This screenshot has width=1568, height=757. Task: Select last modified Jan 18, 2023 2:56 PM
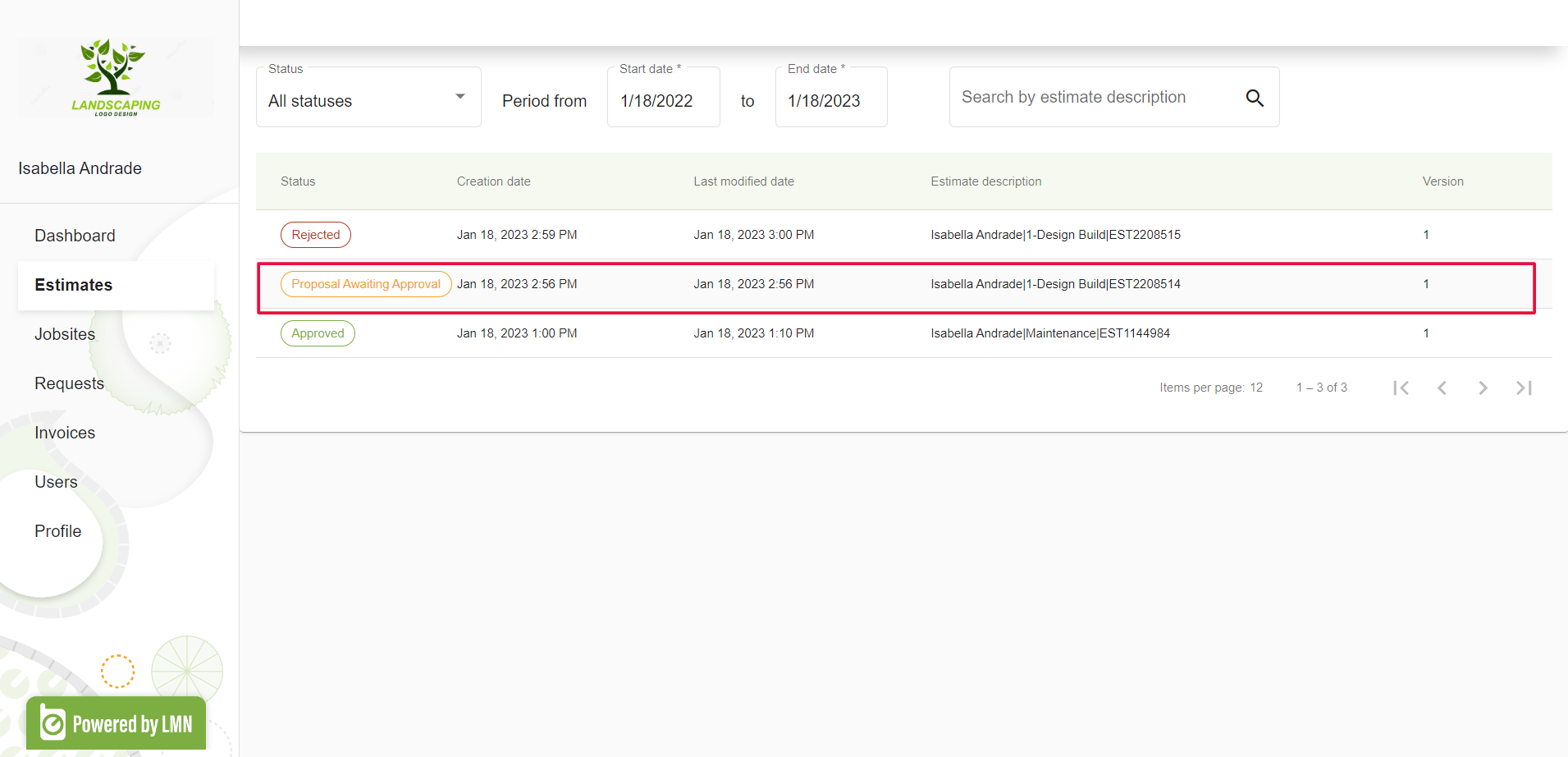tap(754, 284)
